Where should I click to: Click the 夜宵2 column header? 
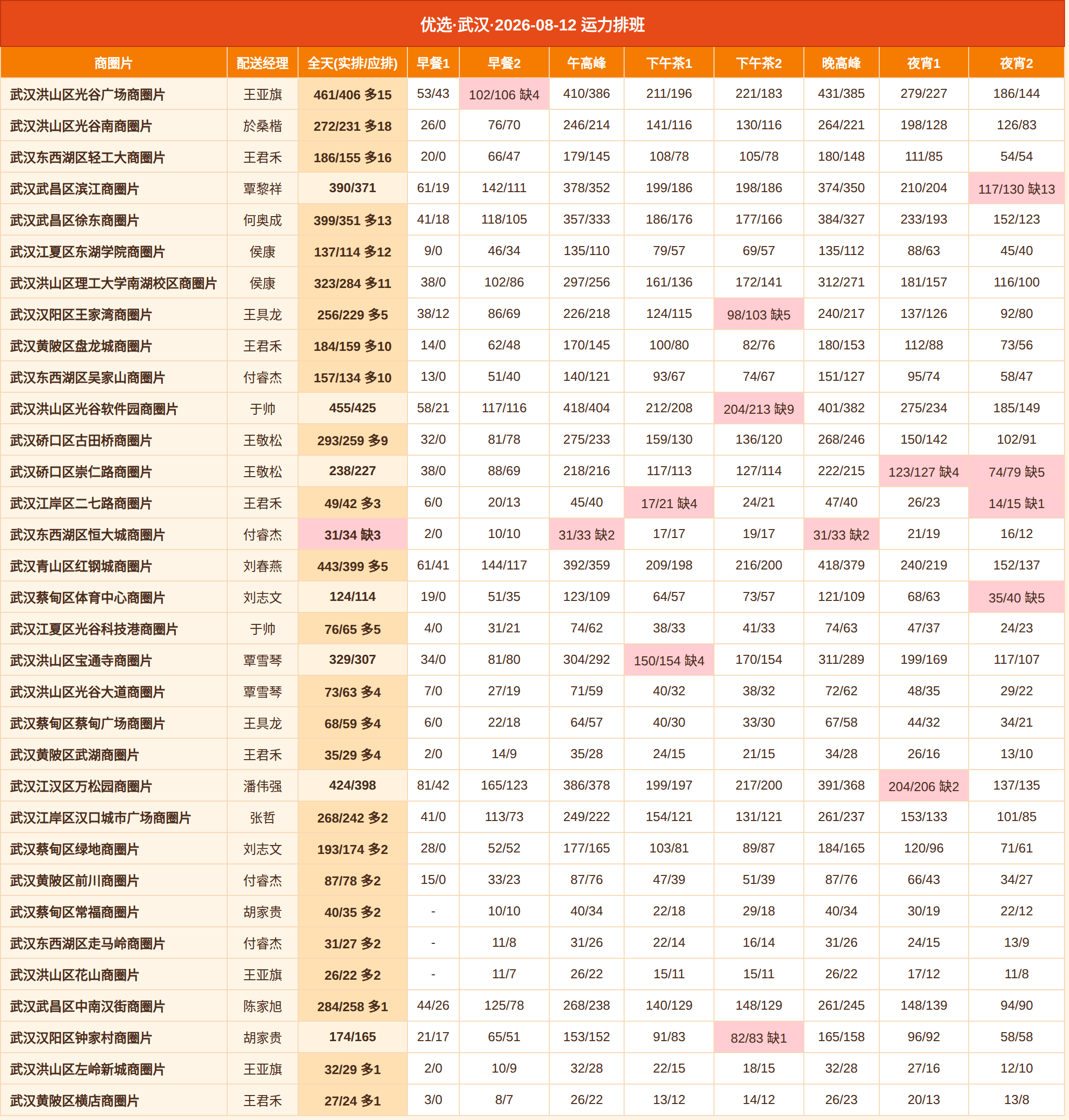pyautogui.click(x=1017, y=63)
